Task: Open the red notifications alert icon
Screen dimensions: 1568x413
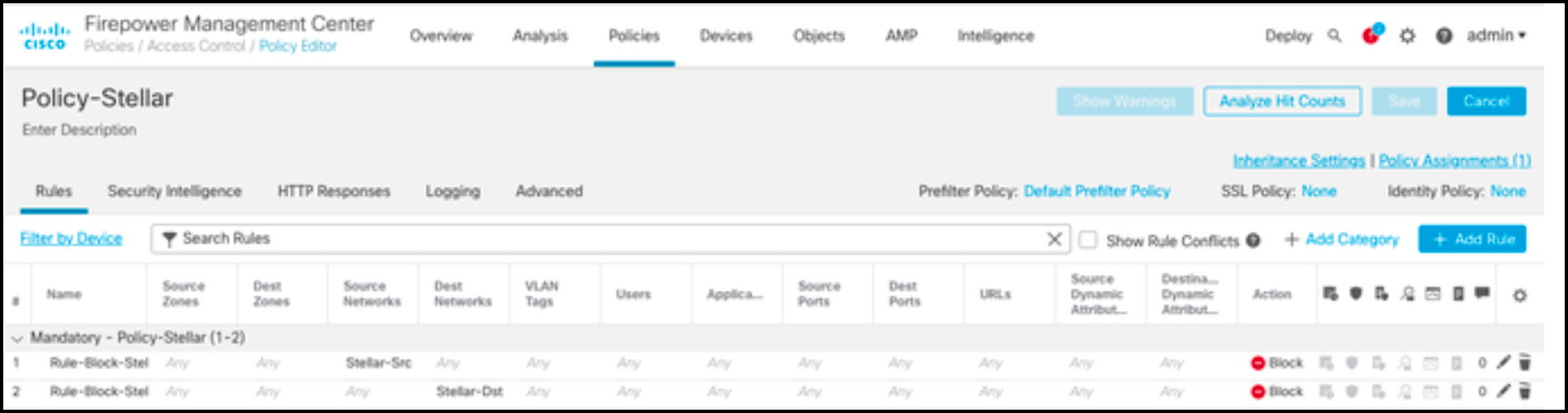Action: [1371, 35]
